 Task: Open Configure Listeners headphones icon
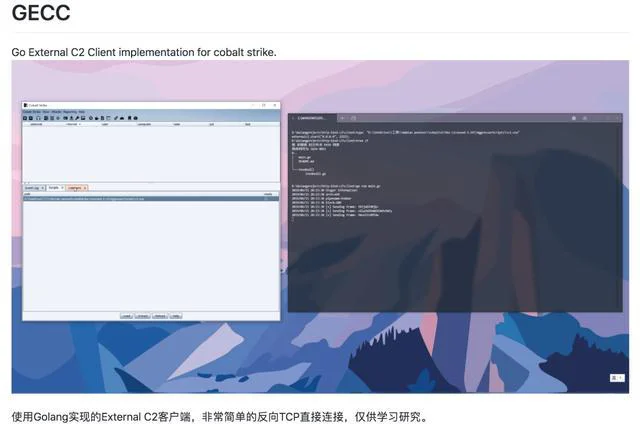pyautogui.click(x=38, y=118)
